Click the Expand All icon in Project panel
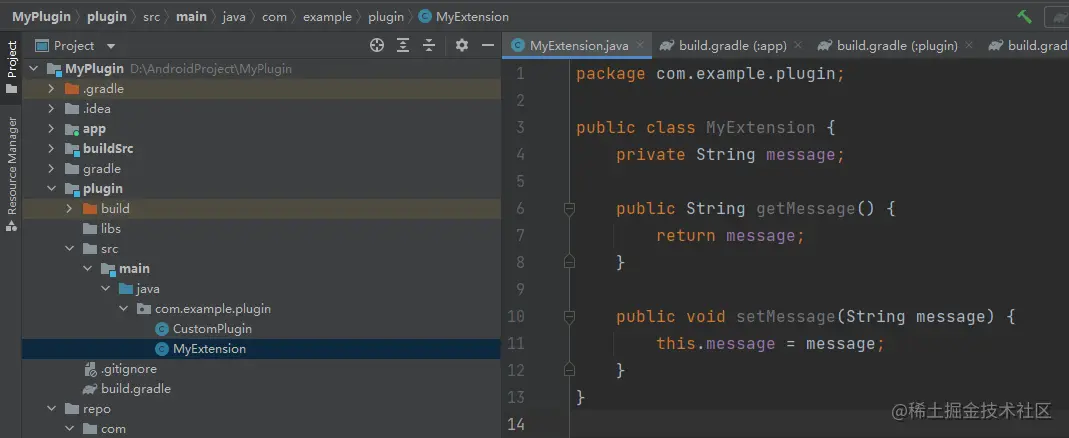Image resolution: width=1069 pixels, height=438 pixels. pyautogui.click(x=403, y=46)
